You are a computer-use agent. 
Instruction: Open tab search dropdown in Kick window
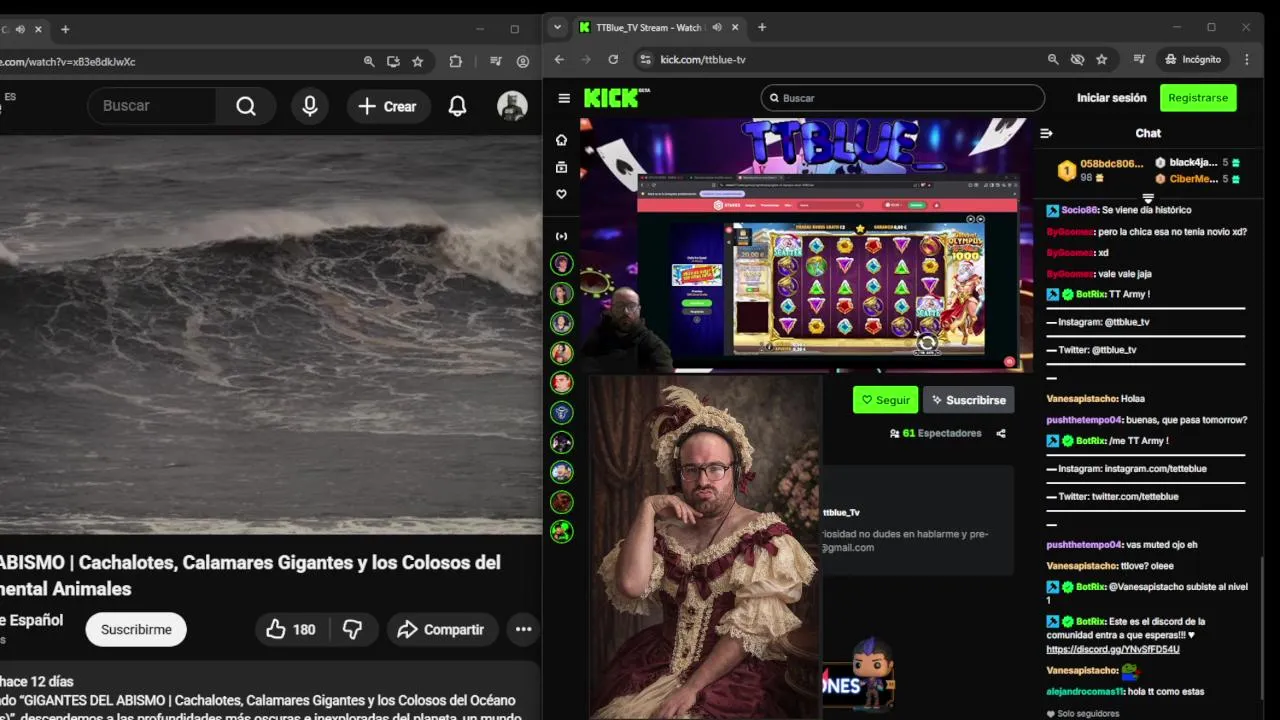point(558,28)
